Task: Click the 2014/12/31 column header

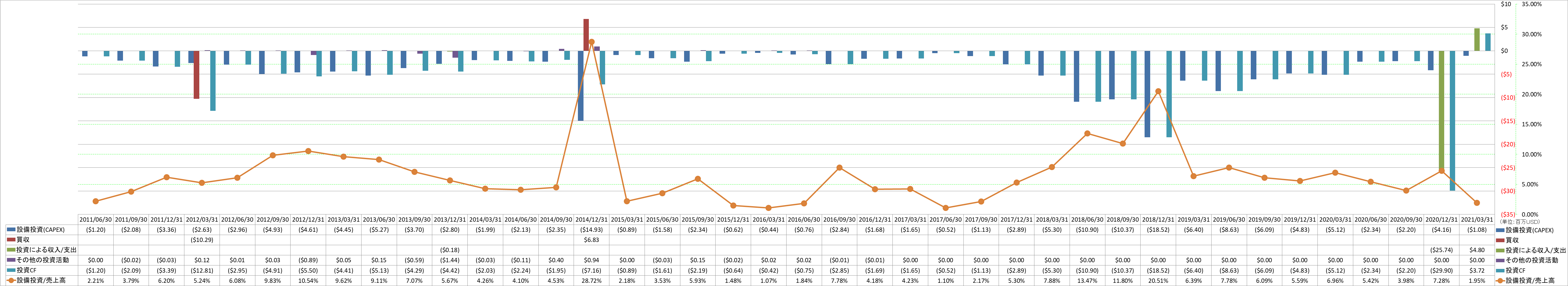Action: pos(592,220)
